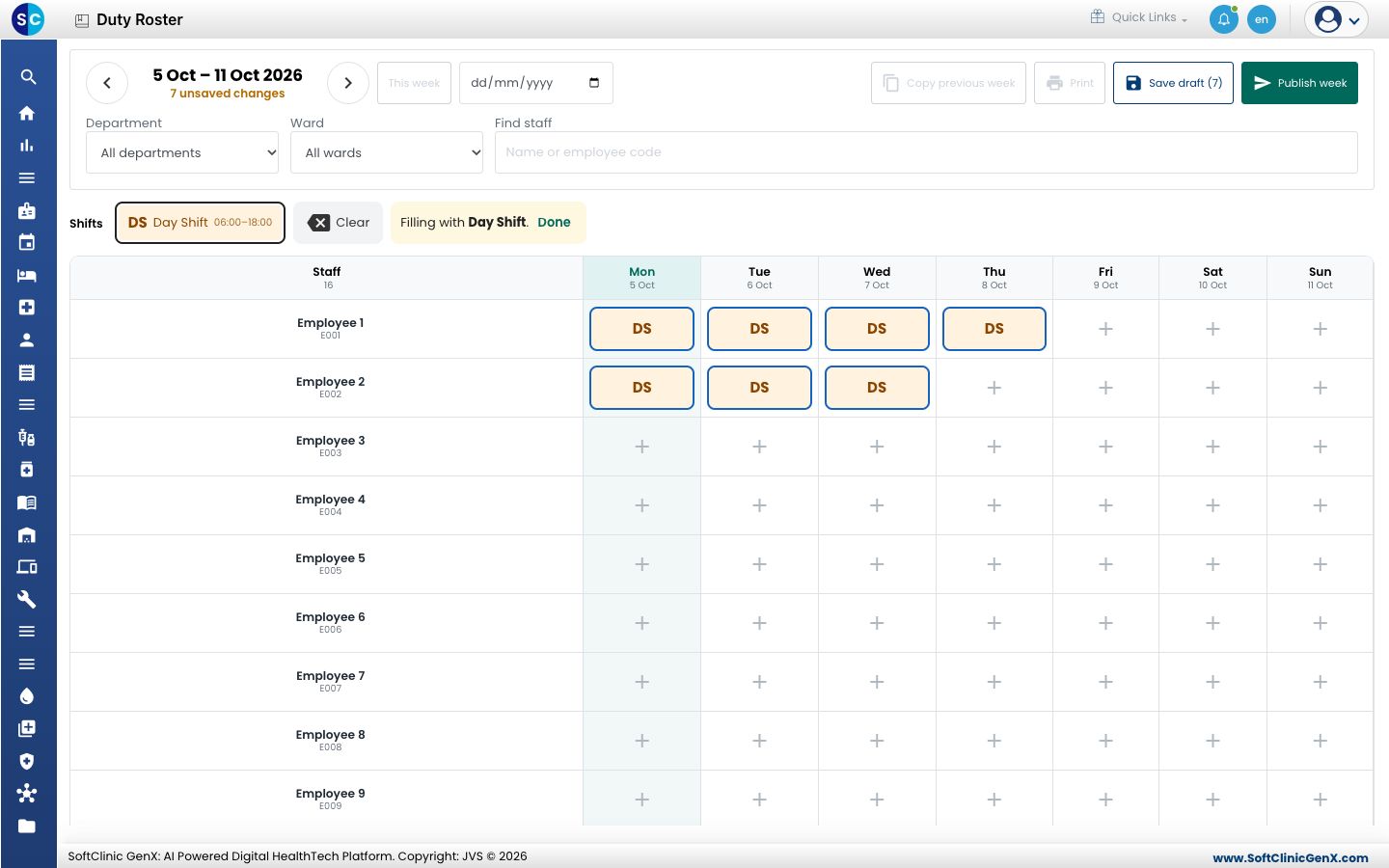Click the Publish week button
Screen dimensions: 1389x868
pos(1299,83)
